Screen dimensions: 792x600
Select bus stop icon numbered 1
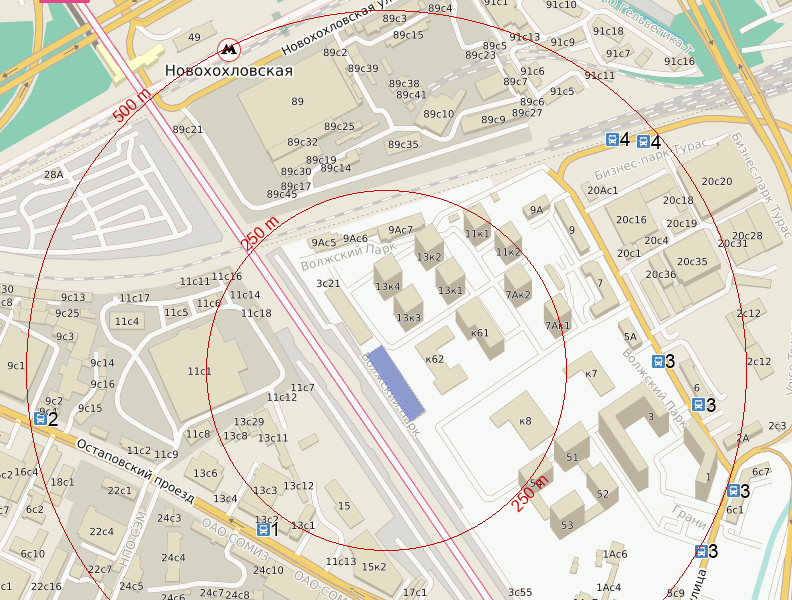pos(263,530)
